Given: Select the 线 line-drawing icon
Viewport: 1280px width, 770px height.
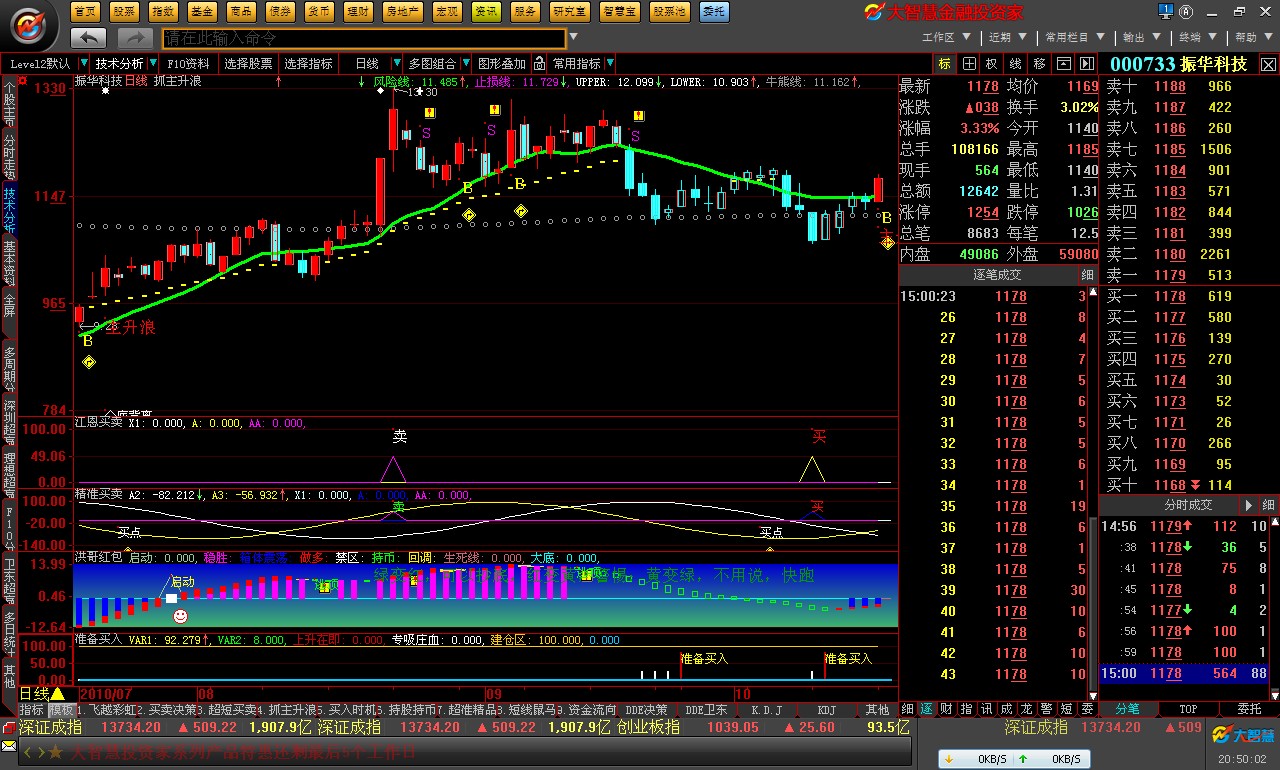Looking at the screenshot, I should [x=1016, y=63].
